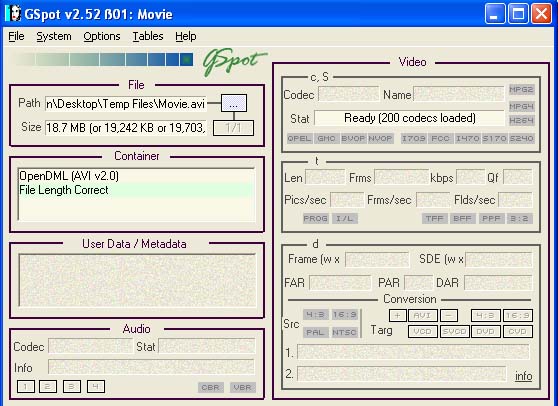
Task: Click the GSpot application icon in title bar
Action: pyautogui.click(x=13, y=14)
